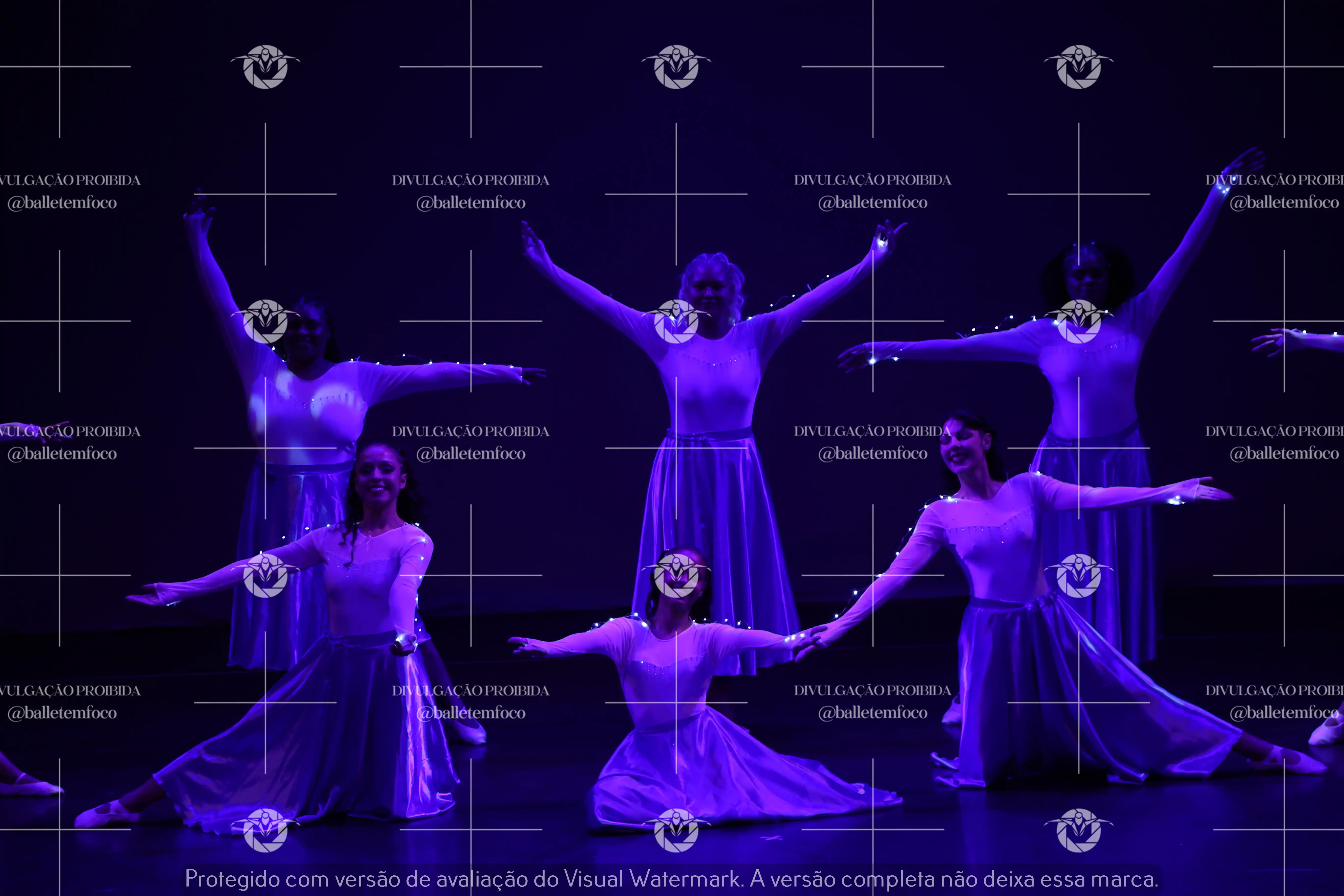Click the watermark logo at the top-left of the image
This screenshot has width=1344, height=896.
coord(265,66)
